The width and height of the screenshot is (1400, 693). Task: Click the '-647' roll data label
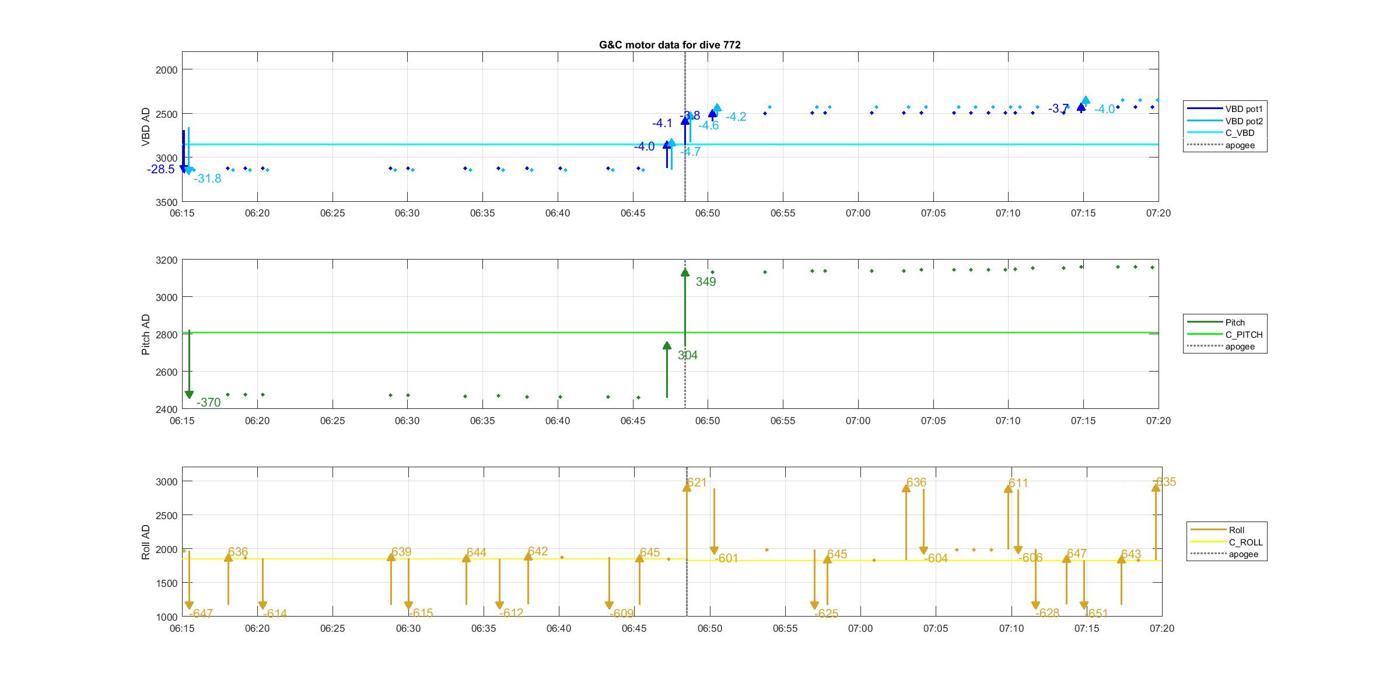200,613
